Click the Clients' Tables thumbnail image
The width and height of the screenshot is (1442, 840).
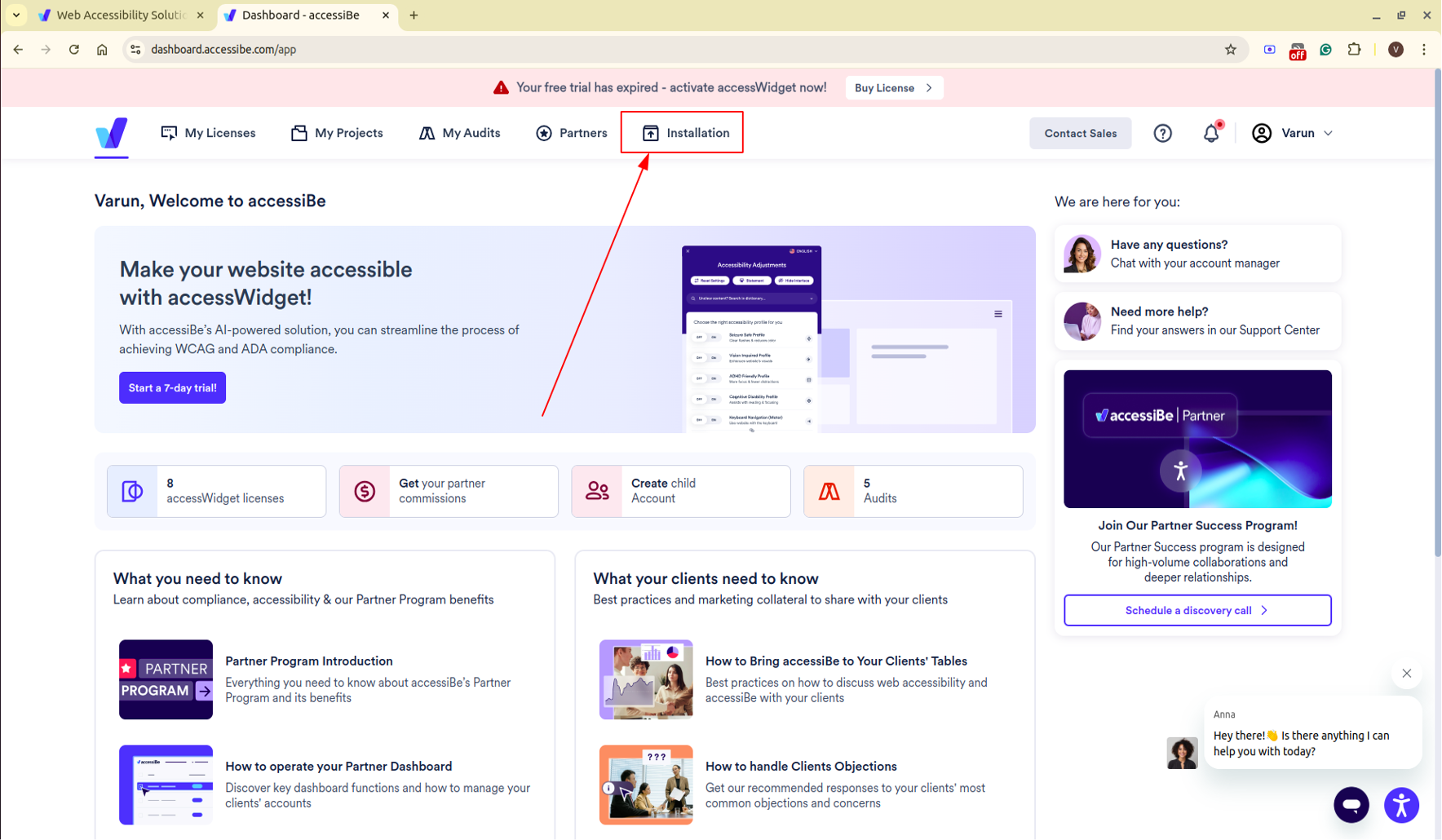click(646, 679)
